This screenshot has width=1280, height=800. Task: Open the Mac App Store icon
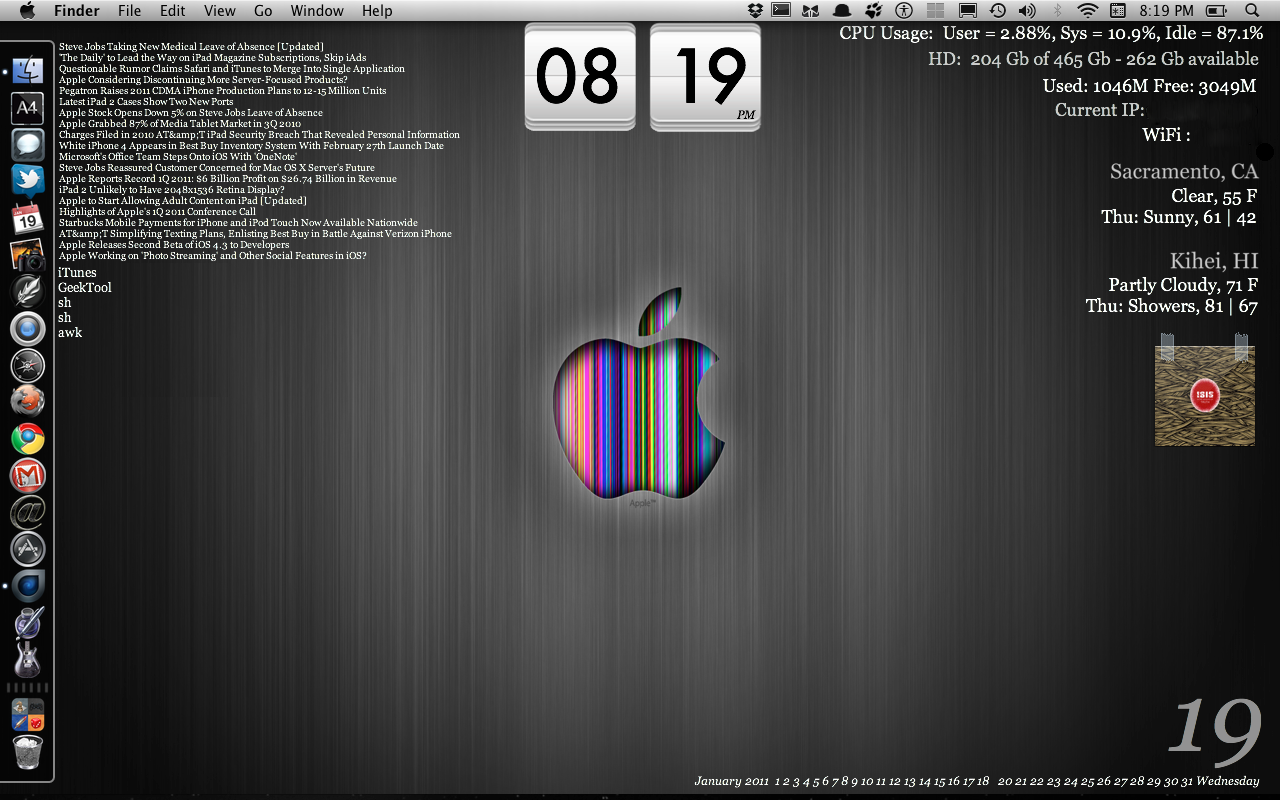click(28, 549)
